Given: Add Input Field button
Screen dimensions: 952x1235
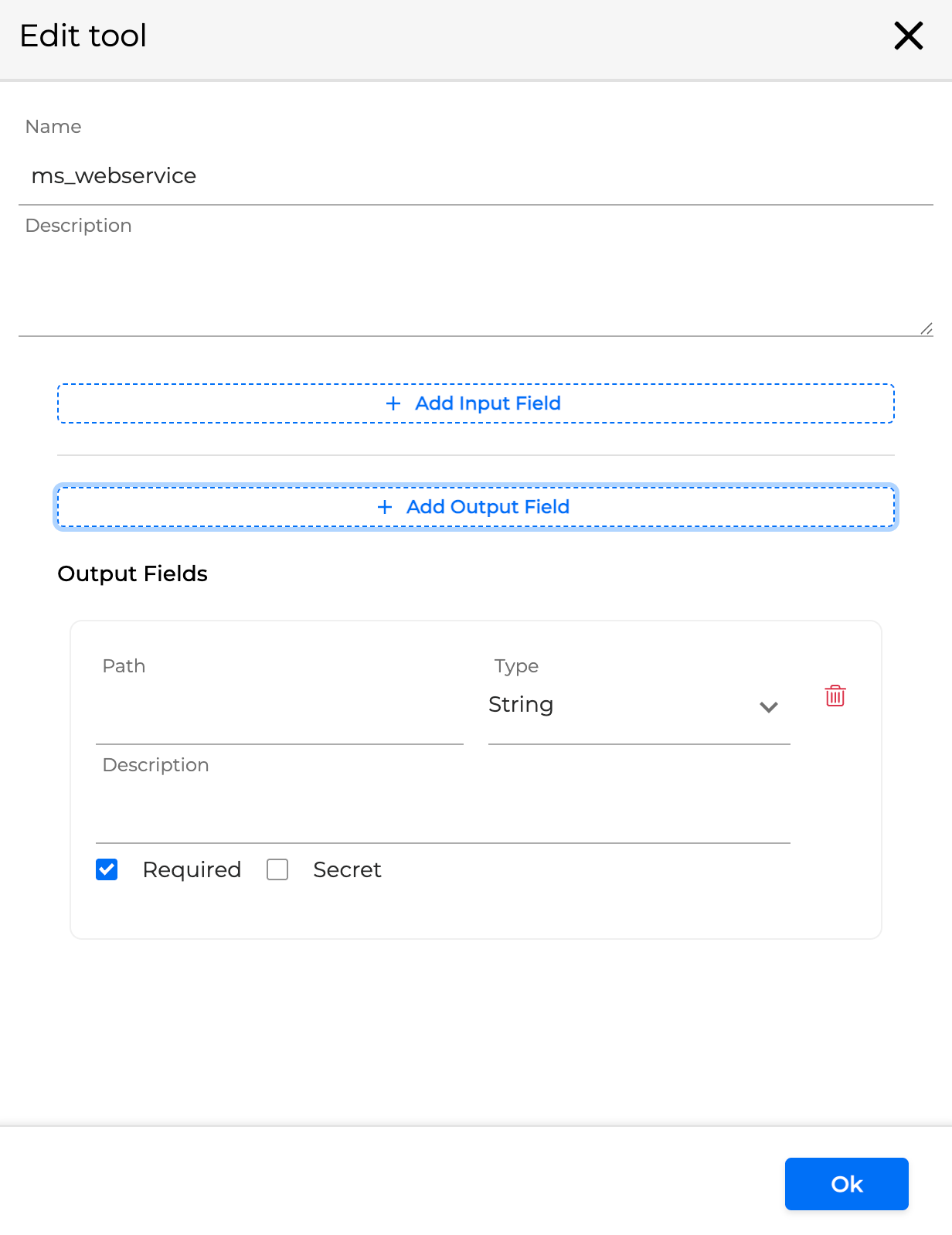Looking at the screenshot, I should (476, 403).
